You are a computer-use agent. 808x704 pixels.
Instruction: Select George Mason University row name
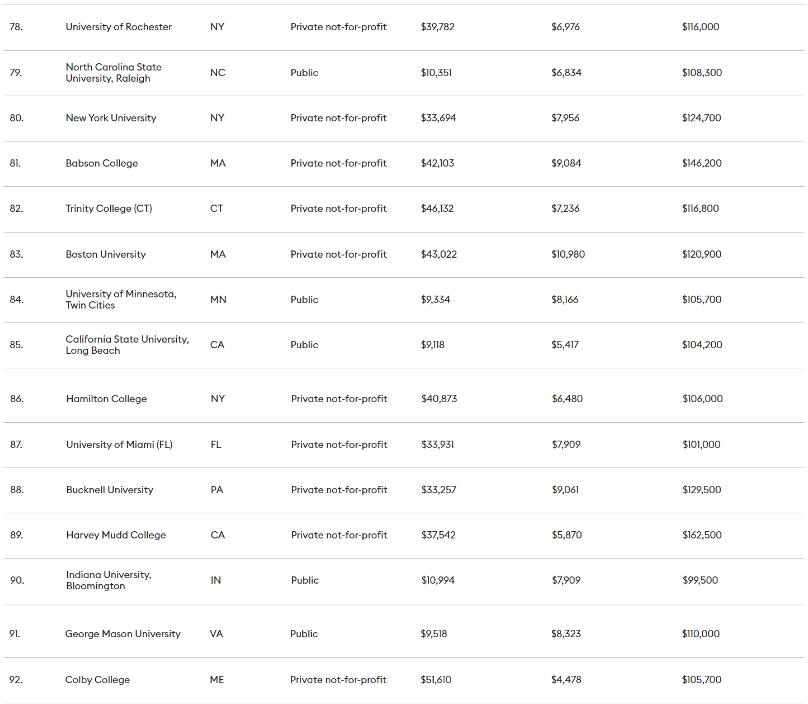point(123,634)
